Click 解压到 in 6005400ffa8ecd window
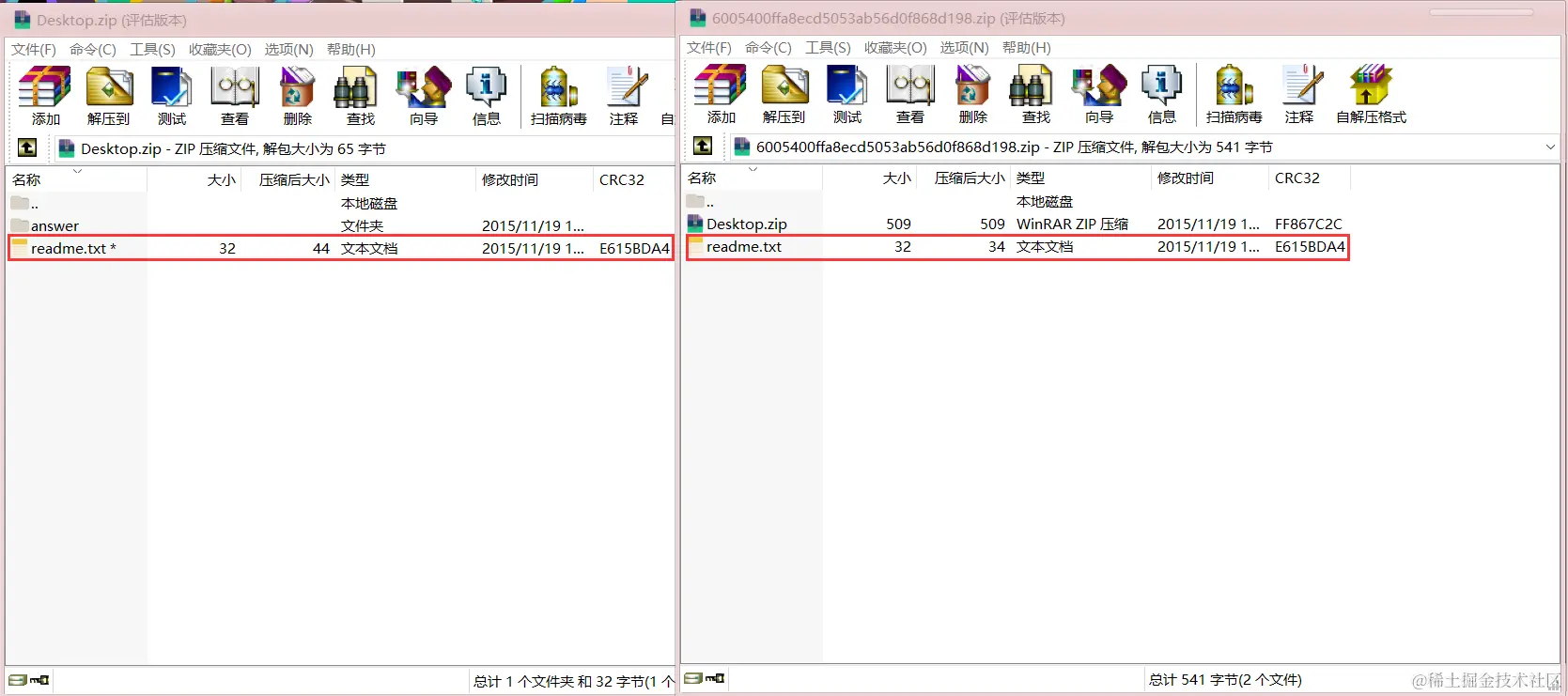Image resolution: width=1568 pixels, height=696 pixels. (x=784, y=94)
